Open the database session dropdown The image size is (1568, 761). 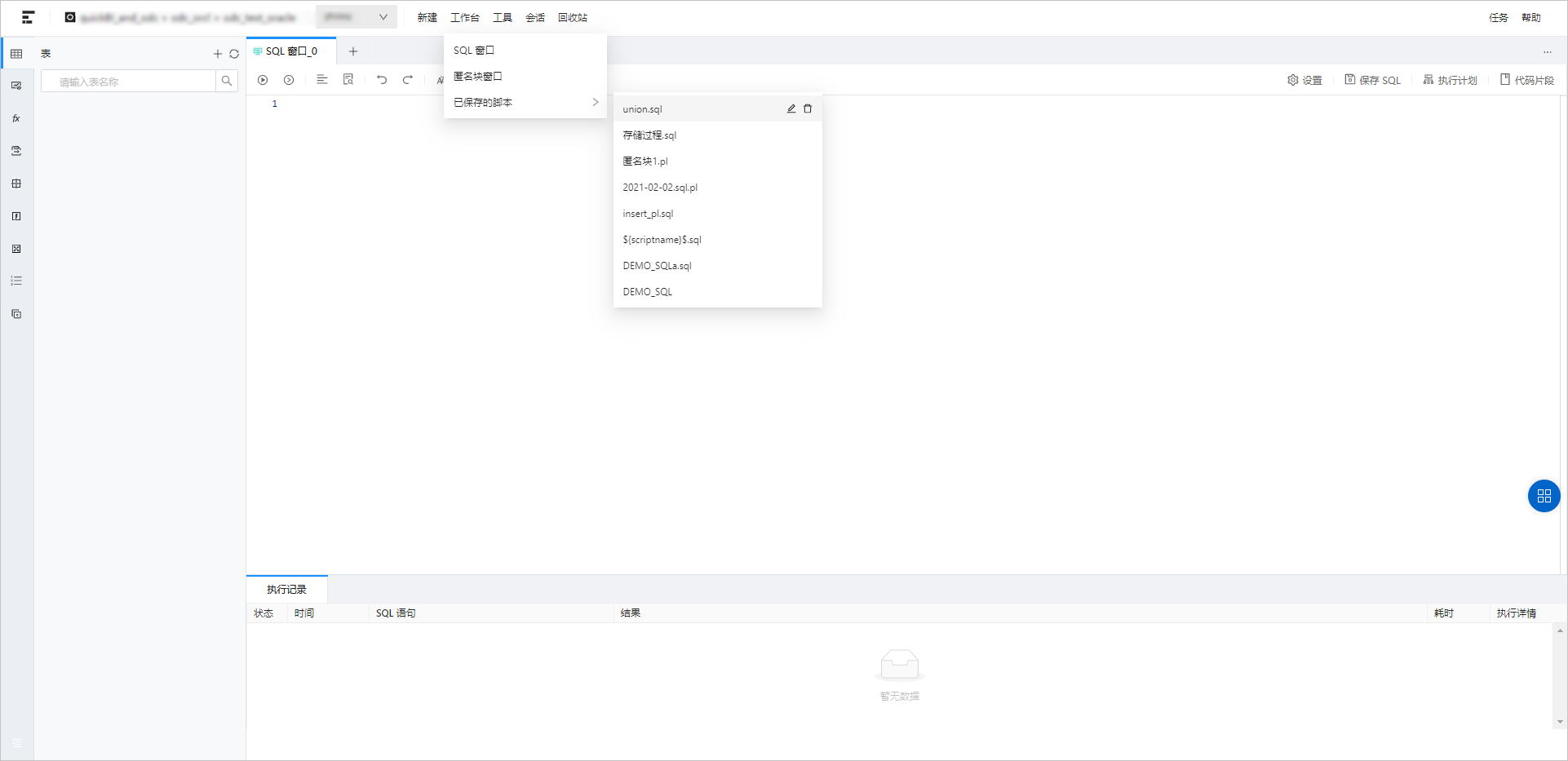coord(356,17)
